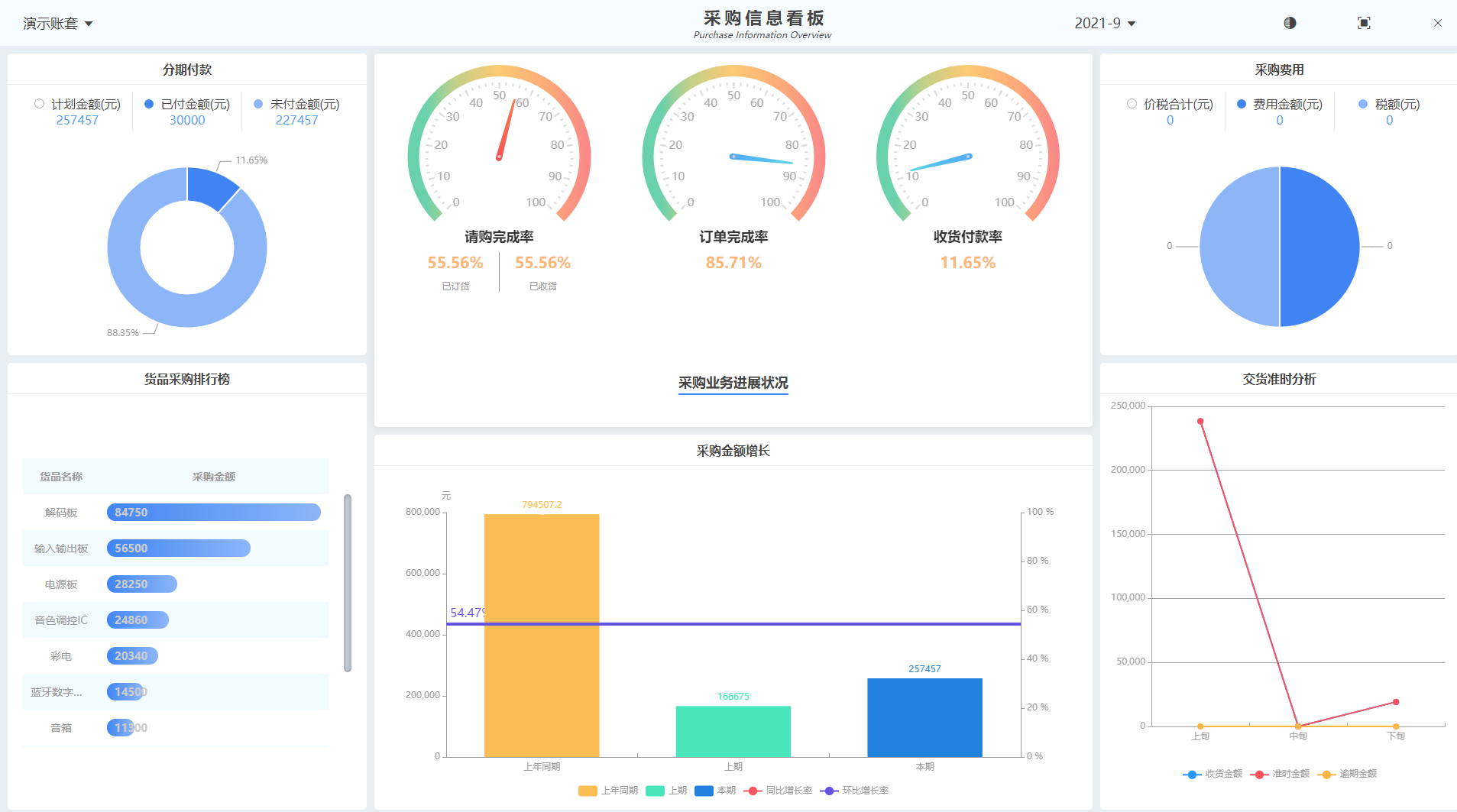The image size is (1457, 812).
Task: Toggle the 上年同期 legend swatch
Action: click(x=588, y=791)
